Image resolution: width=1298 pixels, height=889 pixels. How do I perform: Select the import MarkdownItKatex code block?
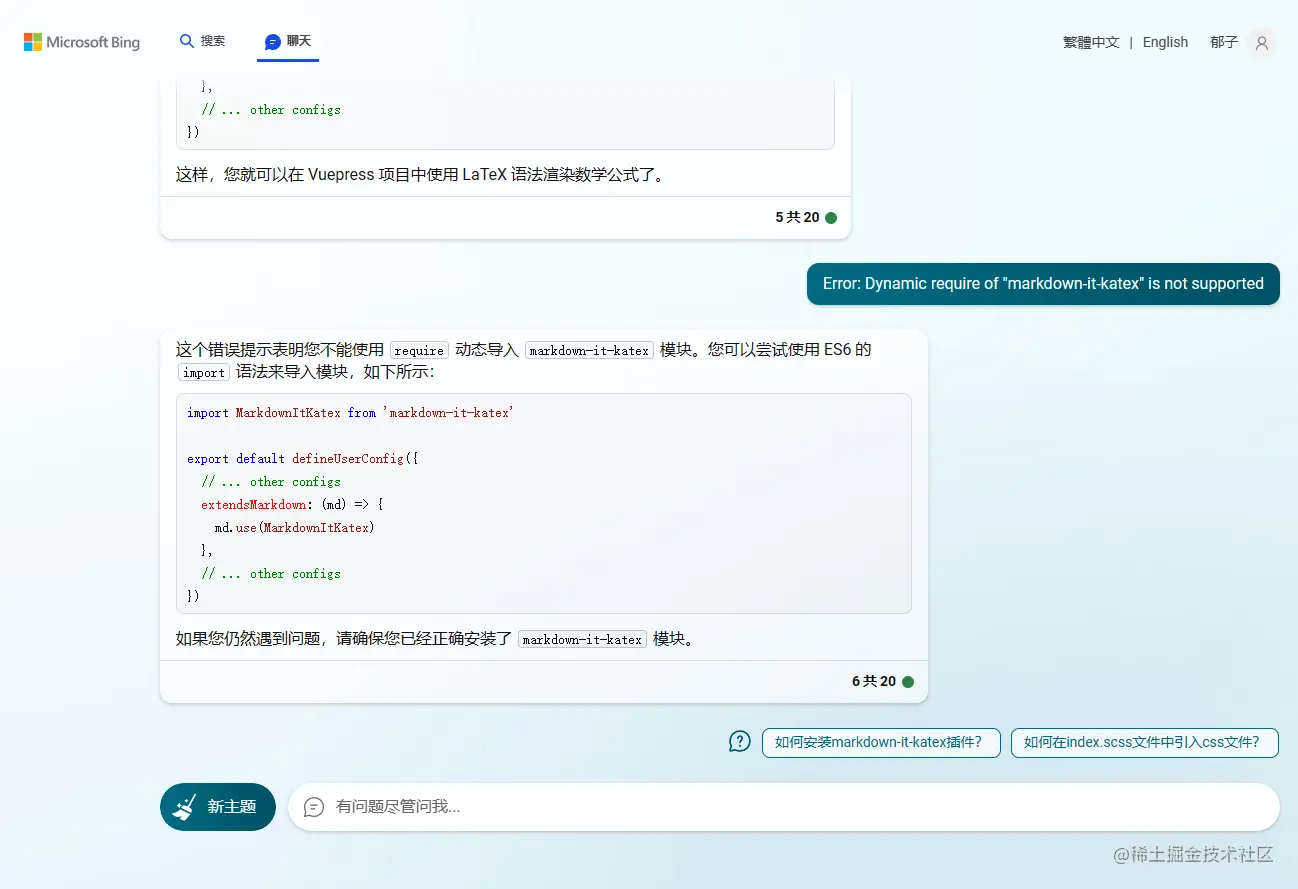coord(545,502)
